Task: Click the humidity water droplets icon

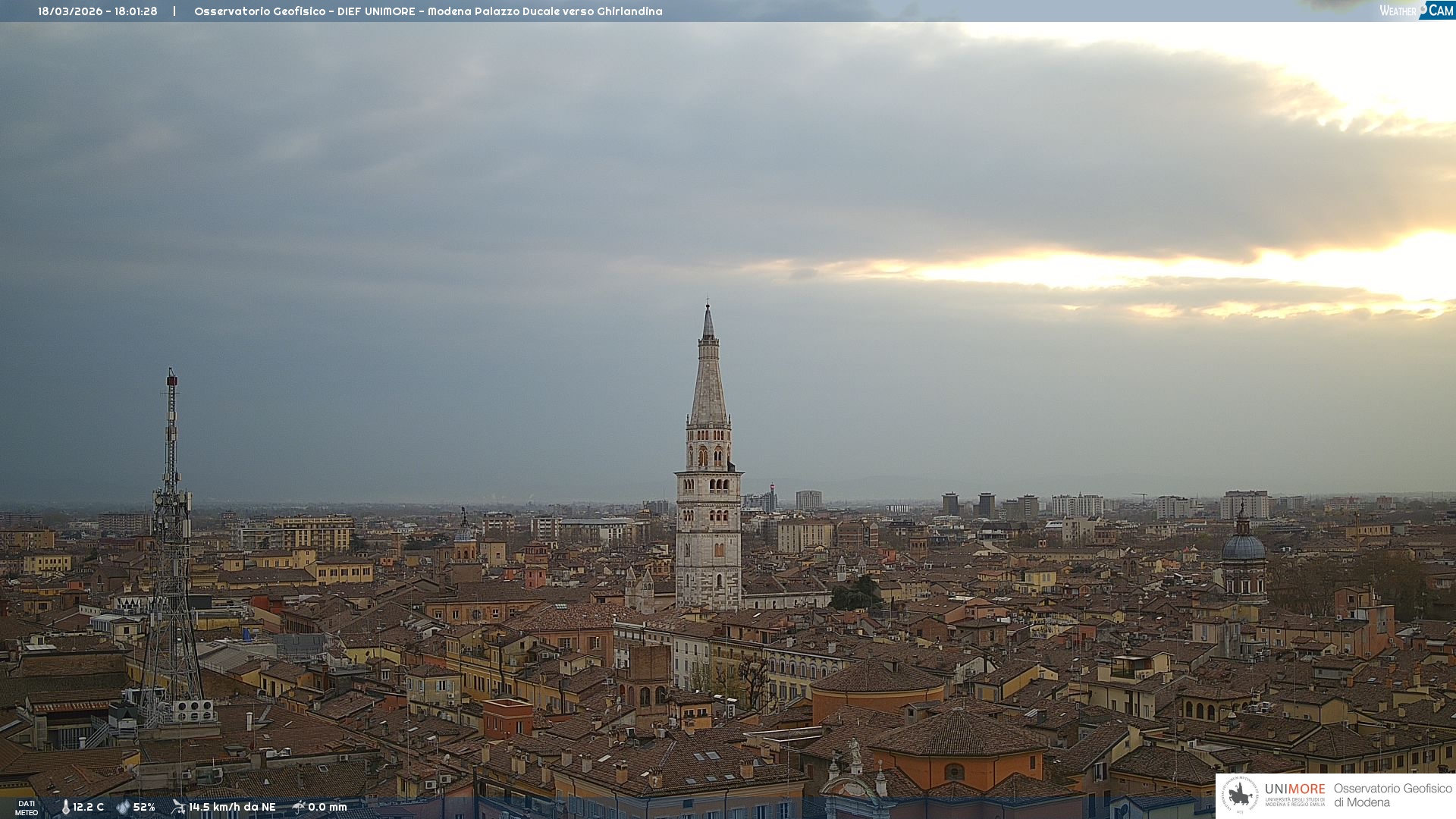Action: click(x=123, y=808)
